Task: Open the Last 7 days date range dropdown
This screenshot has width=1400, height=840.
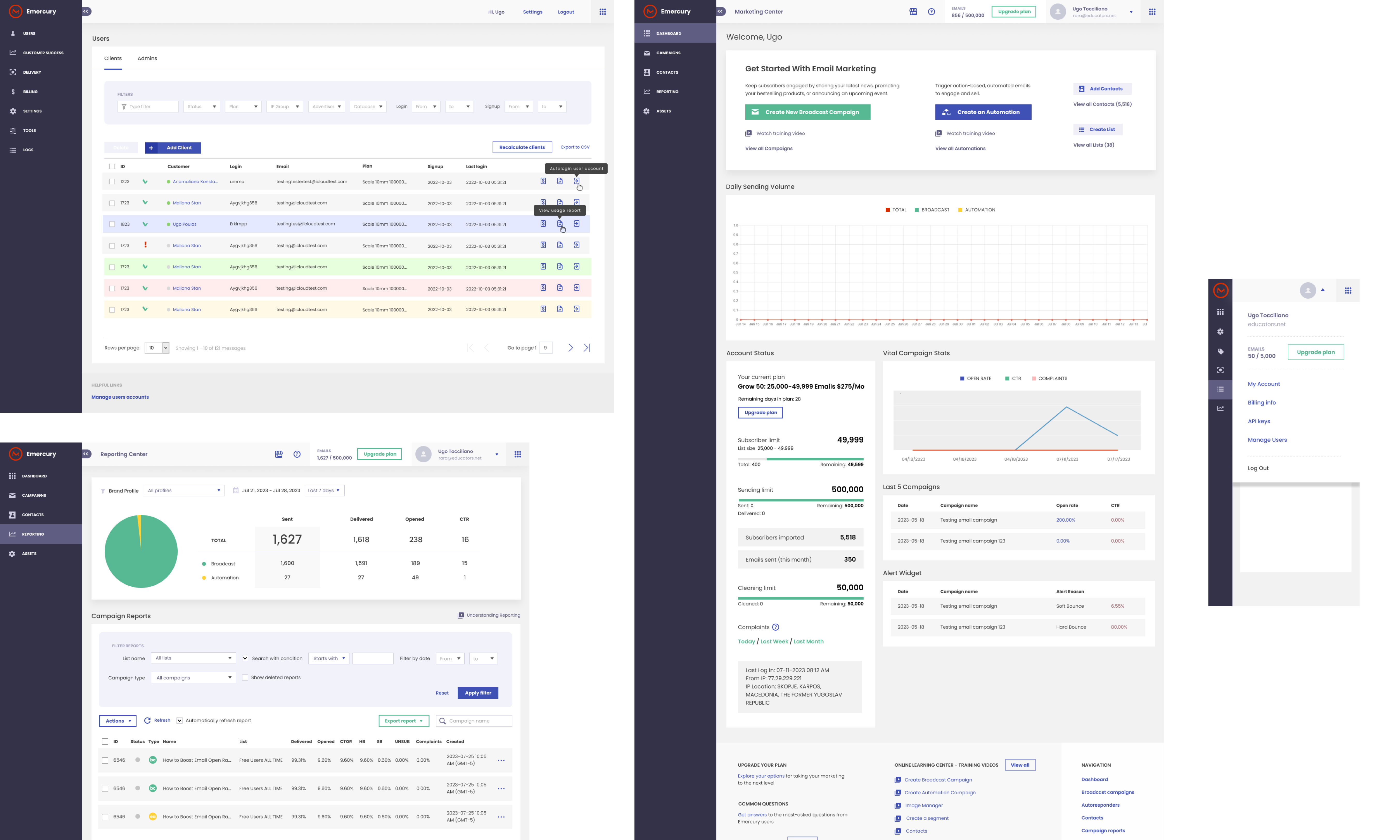Action: pyautogui.click(x=324, y=491)
